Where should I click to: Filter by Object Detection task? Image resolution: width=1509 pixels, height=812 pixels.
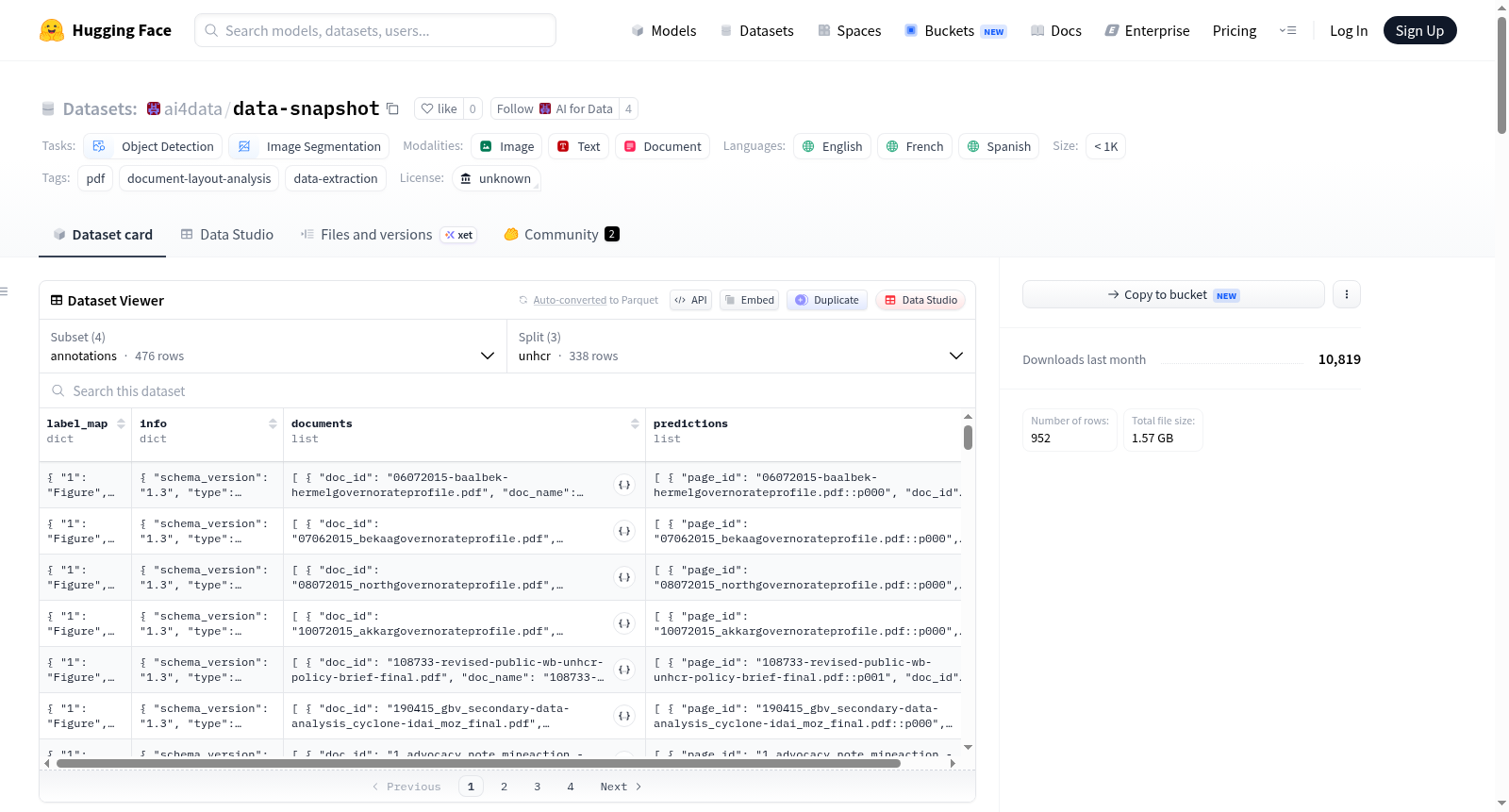point(154,146)
